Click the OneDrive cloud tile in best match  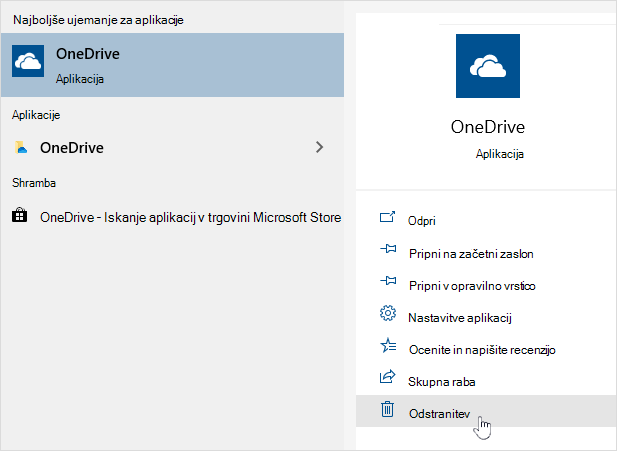(28, 61)
